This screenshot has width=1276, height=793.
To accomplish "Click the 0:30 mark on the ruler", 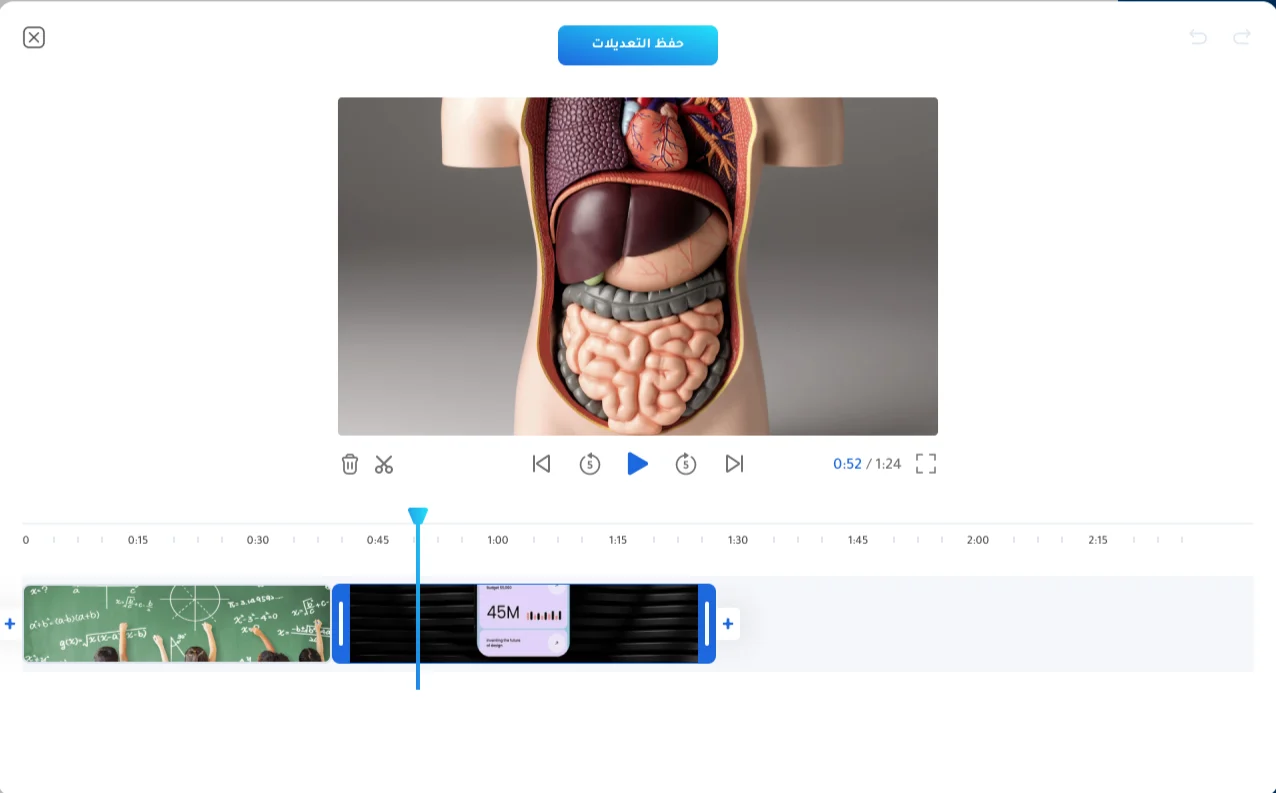I will point(258,540).
